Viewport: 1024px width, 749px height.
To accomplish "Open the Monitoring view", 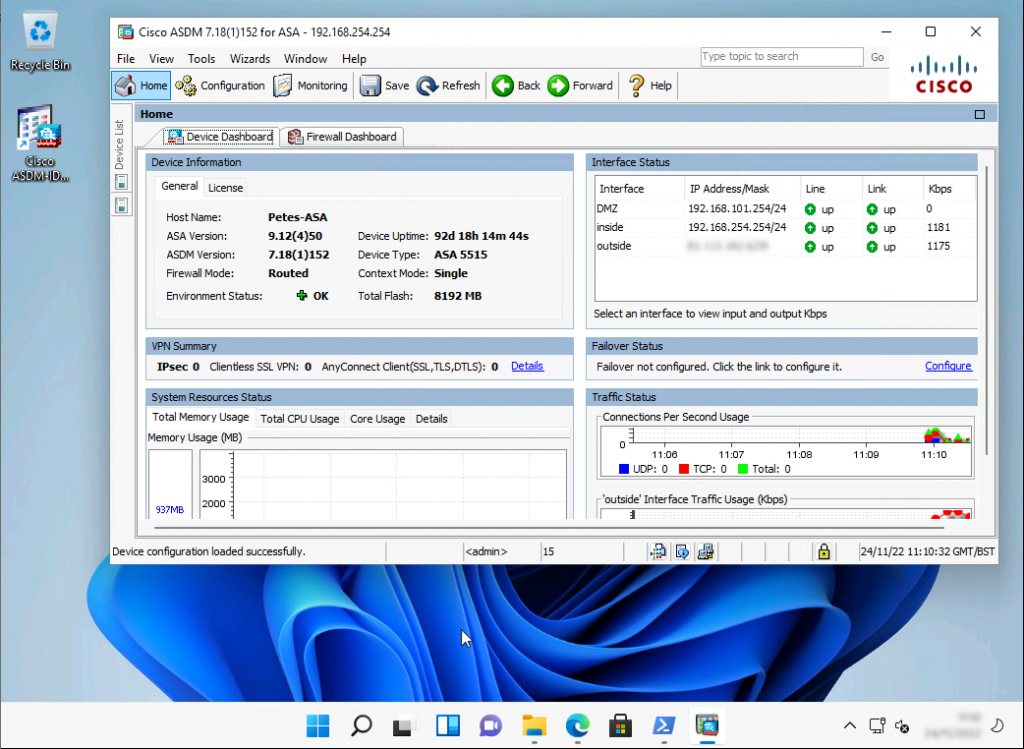I will (310, 86).
